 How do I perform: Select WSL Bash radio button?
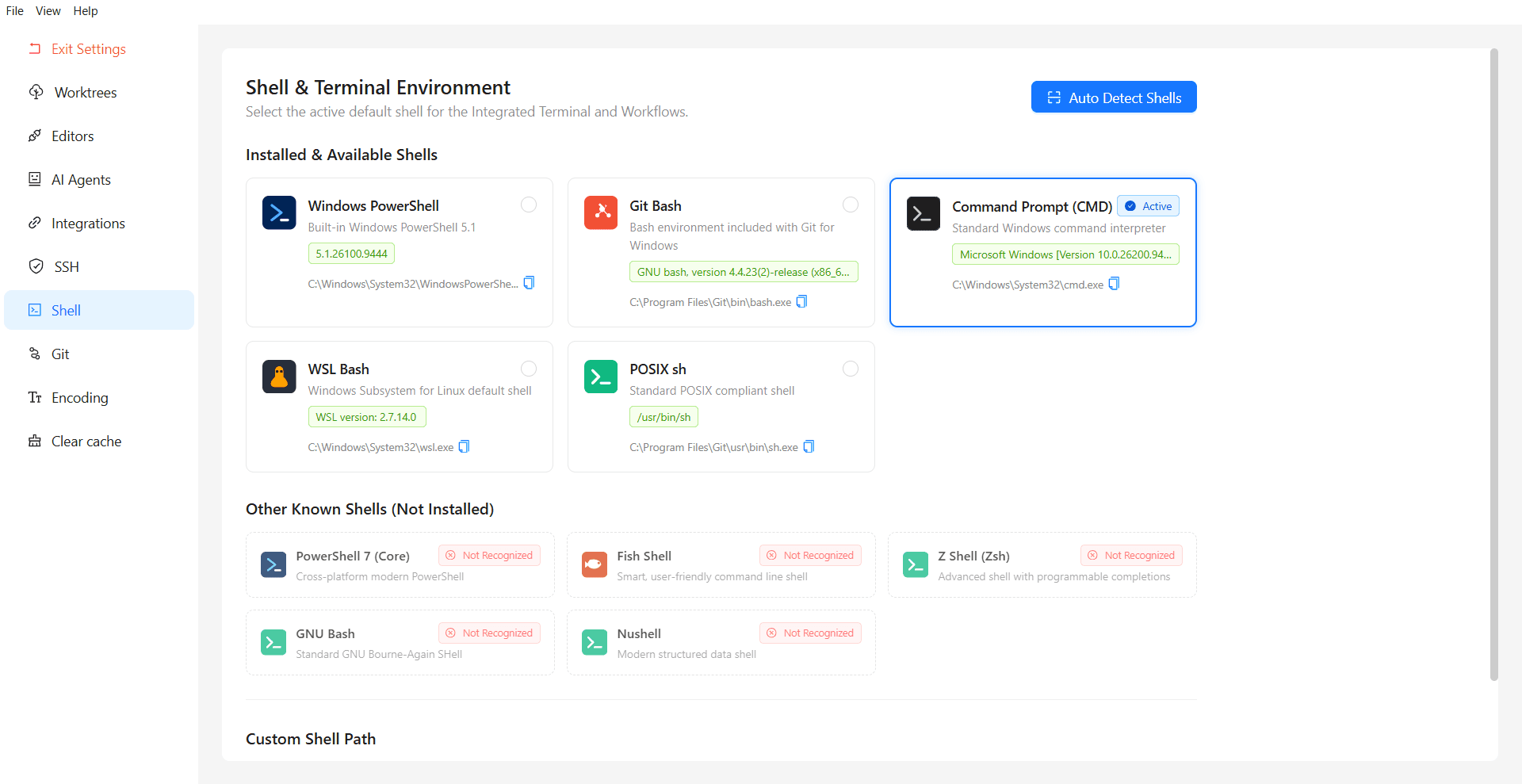pyautogui.click(x=529, y=369)
